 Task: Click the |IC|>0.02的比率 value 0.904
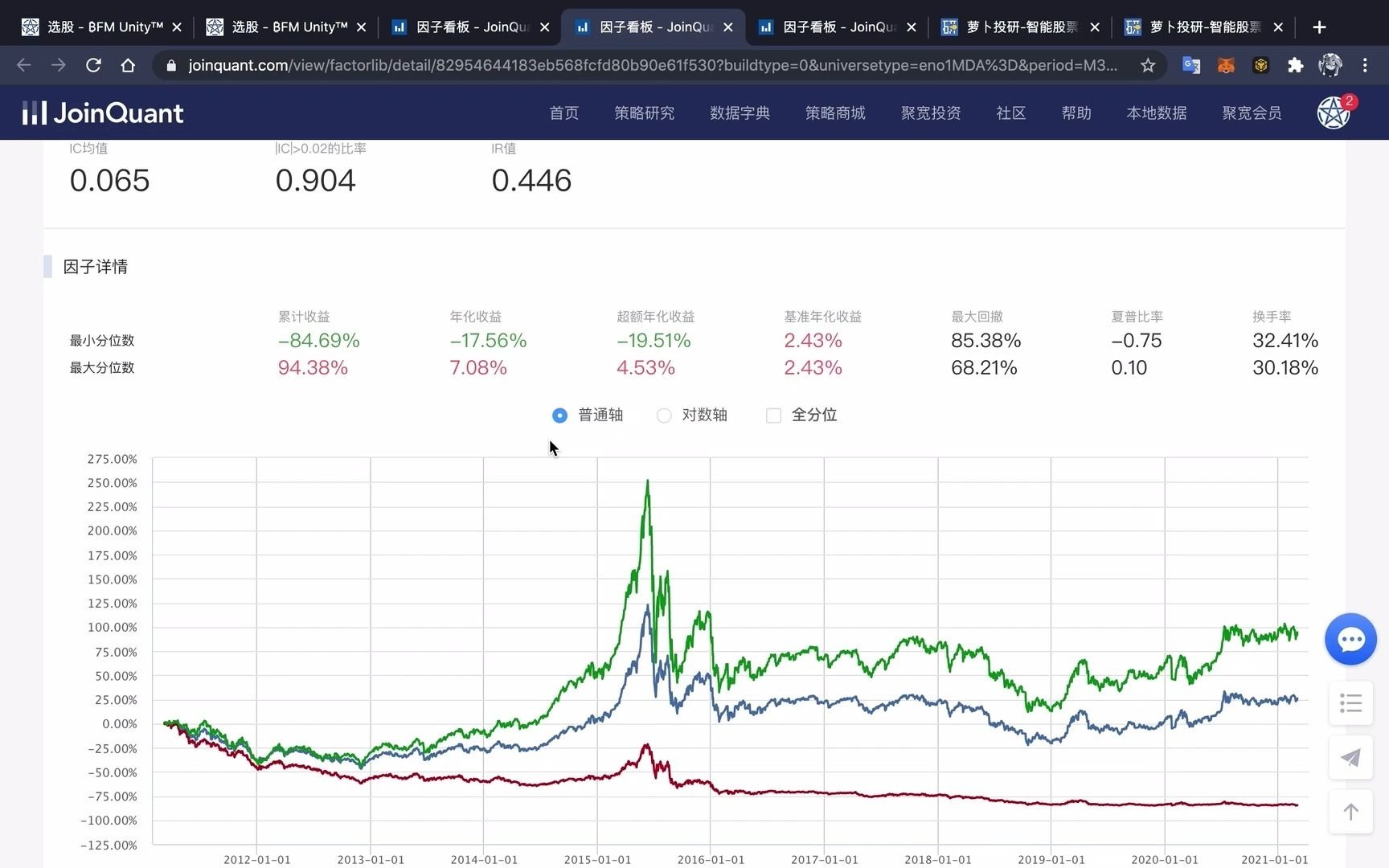(x=315, y=181)
